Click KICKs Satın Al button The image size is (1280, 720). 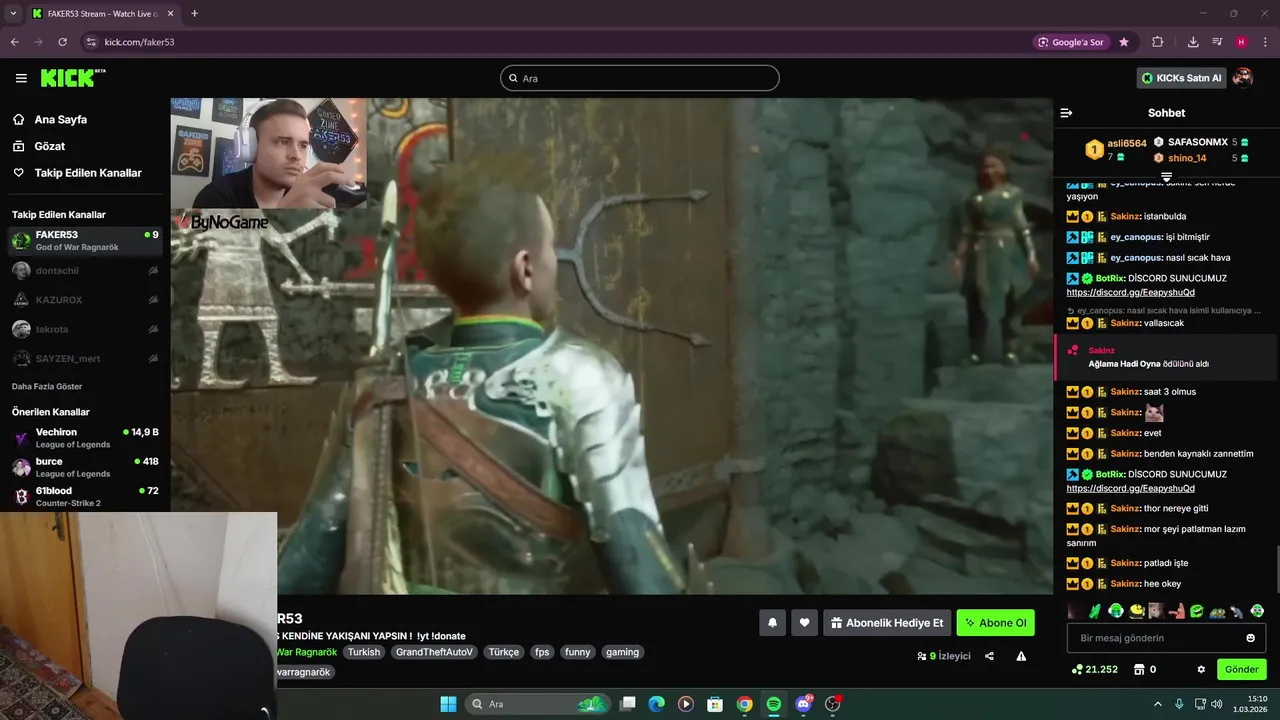tap(1181, 78)
